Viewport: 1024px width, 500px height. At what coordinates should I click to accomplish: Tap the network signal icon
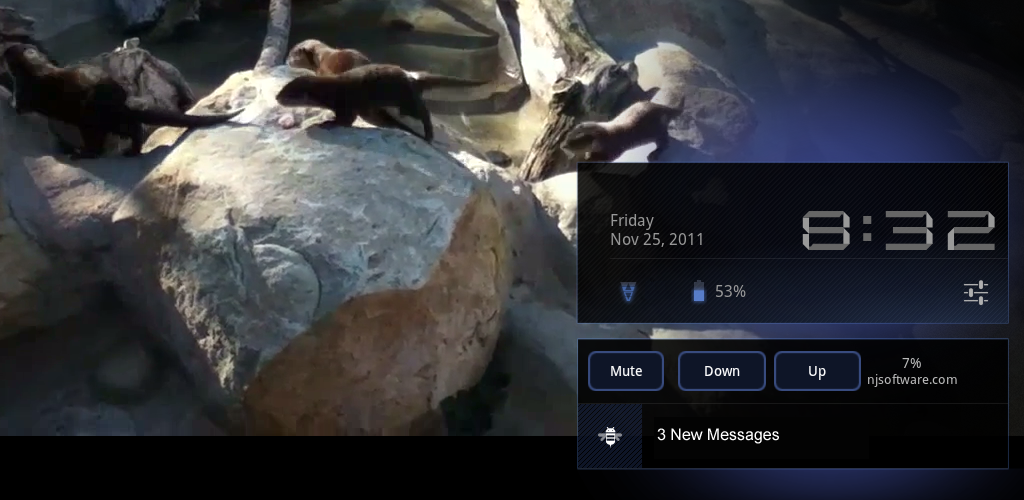[x=628, y=292]
